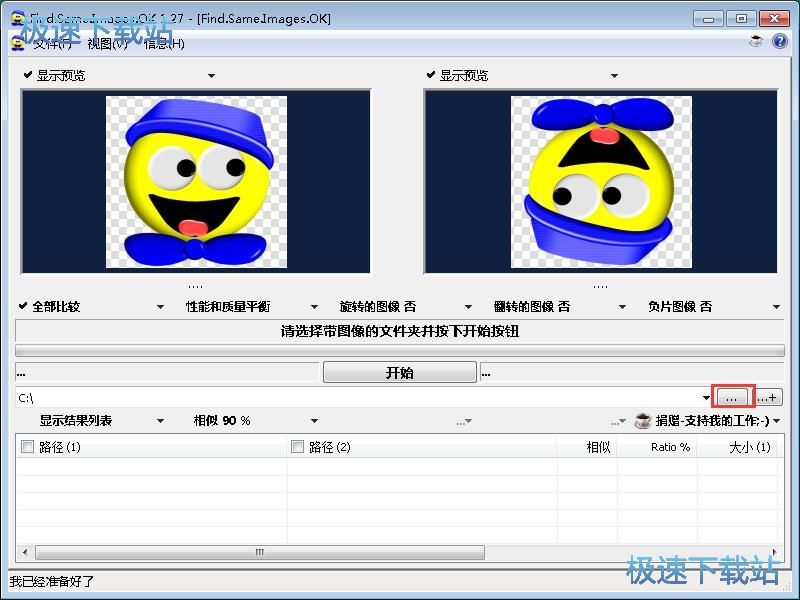Click the app icon in the title bar
The width and height of the screenshot is (800, 600).
point(18,18)
